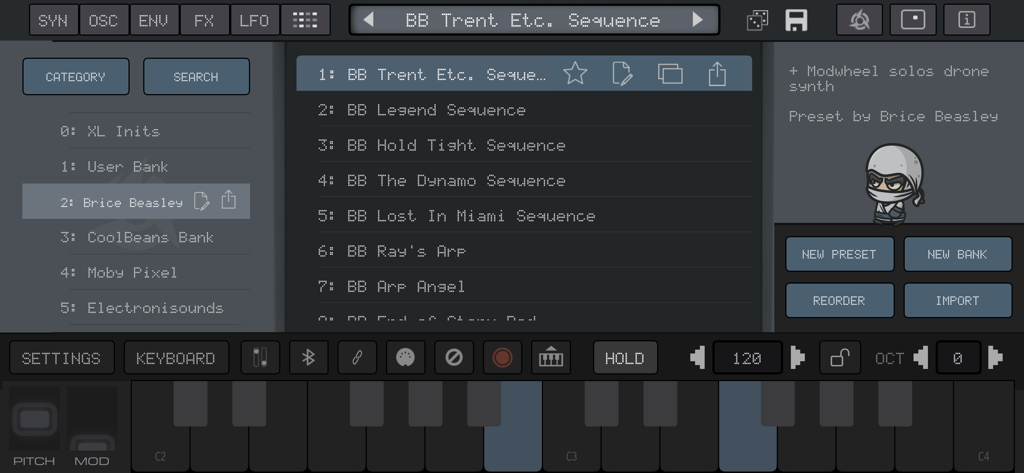1024x473 pixels.
Task: Toggle the HOLD button
Action: coord(624,358)
